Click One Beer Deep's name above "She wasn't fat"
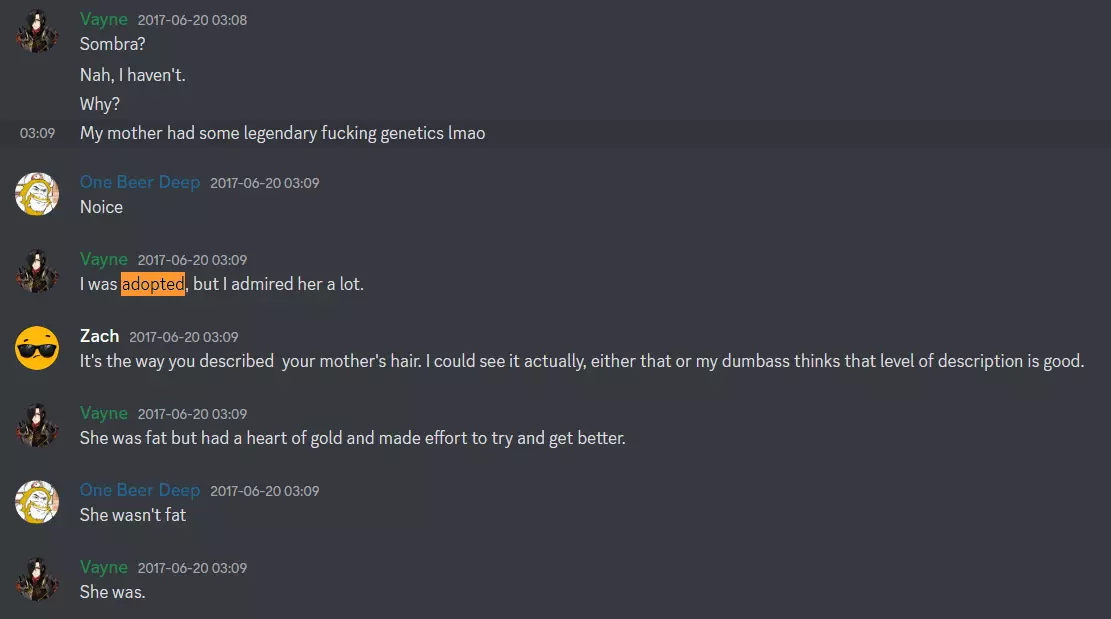 point(140,490)
